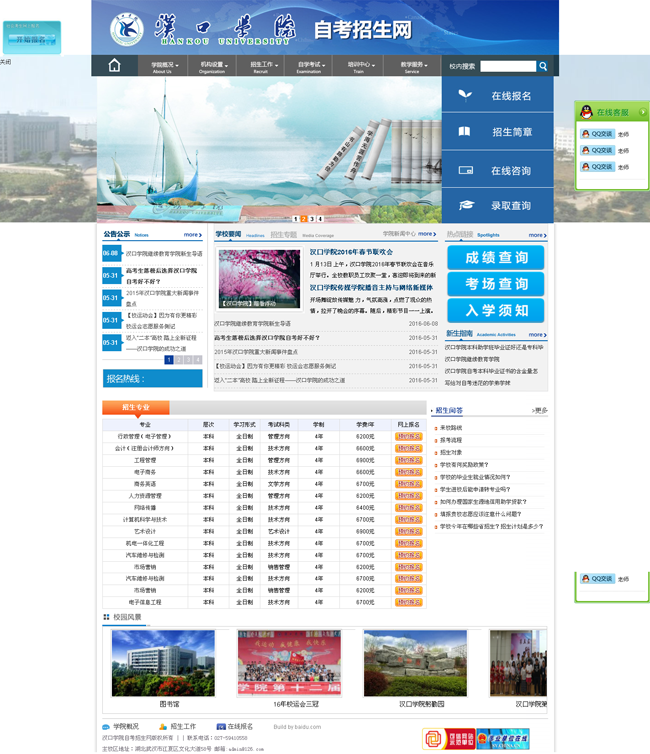This screenshot has height=754, width=650.
Task: Click the 入学须知 button
Action: click(496, 311)
